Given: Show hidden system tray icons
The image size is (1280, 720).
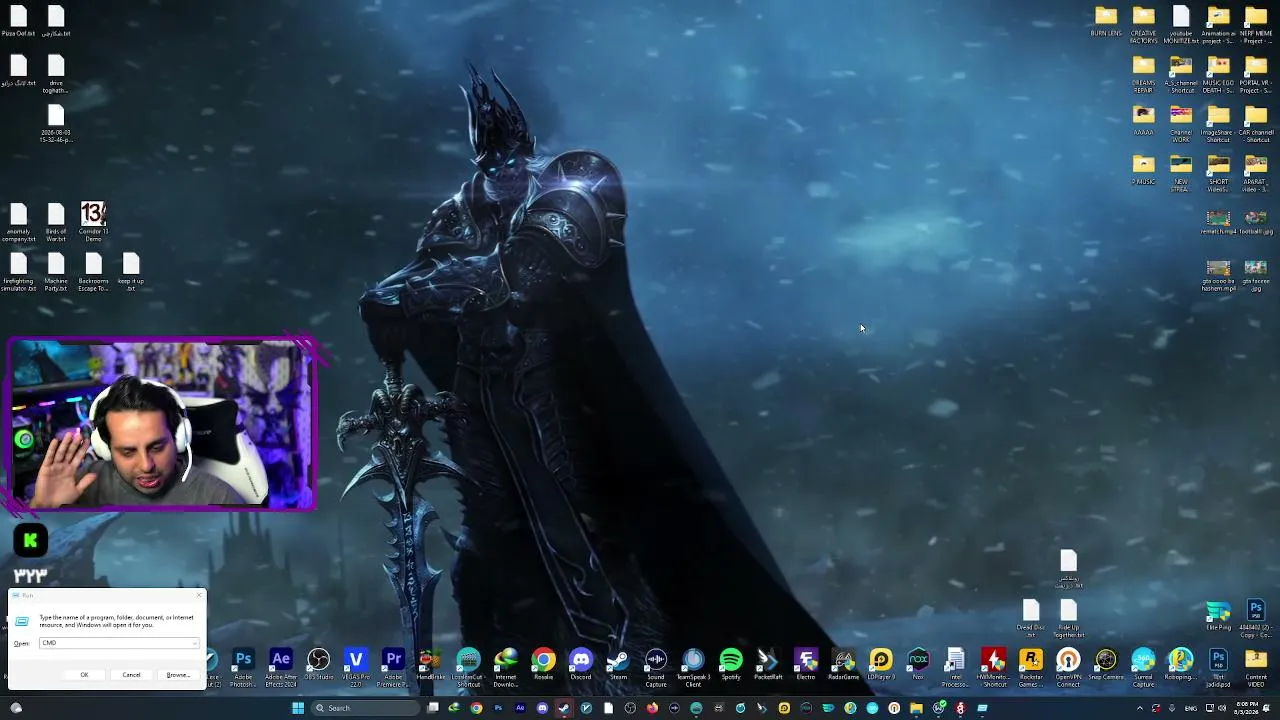Looking at the screenshot, I should point(1140,708).
